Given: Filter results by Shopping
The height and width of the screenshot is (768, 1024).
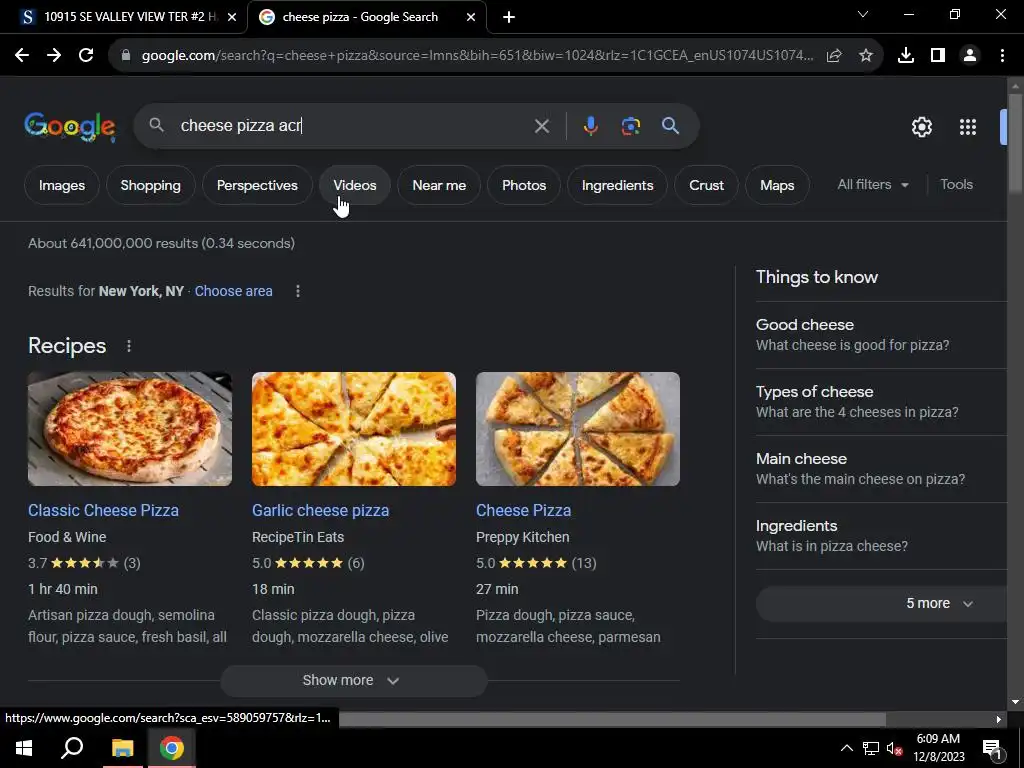Looking at the screenshot, I should 151,185.
